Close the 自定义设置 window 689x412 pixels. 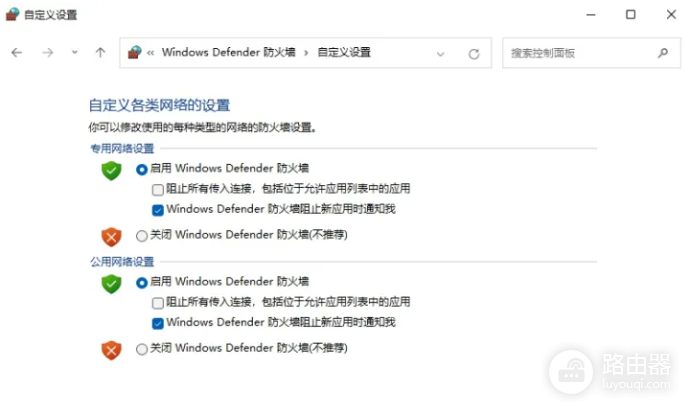tap(671, 14)
